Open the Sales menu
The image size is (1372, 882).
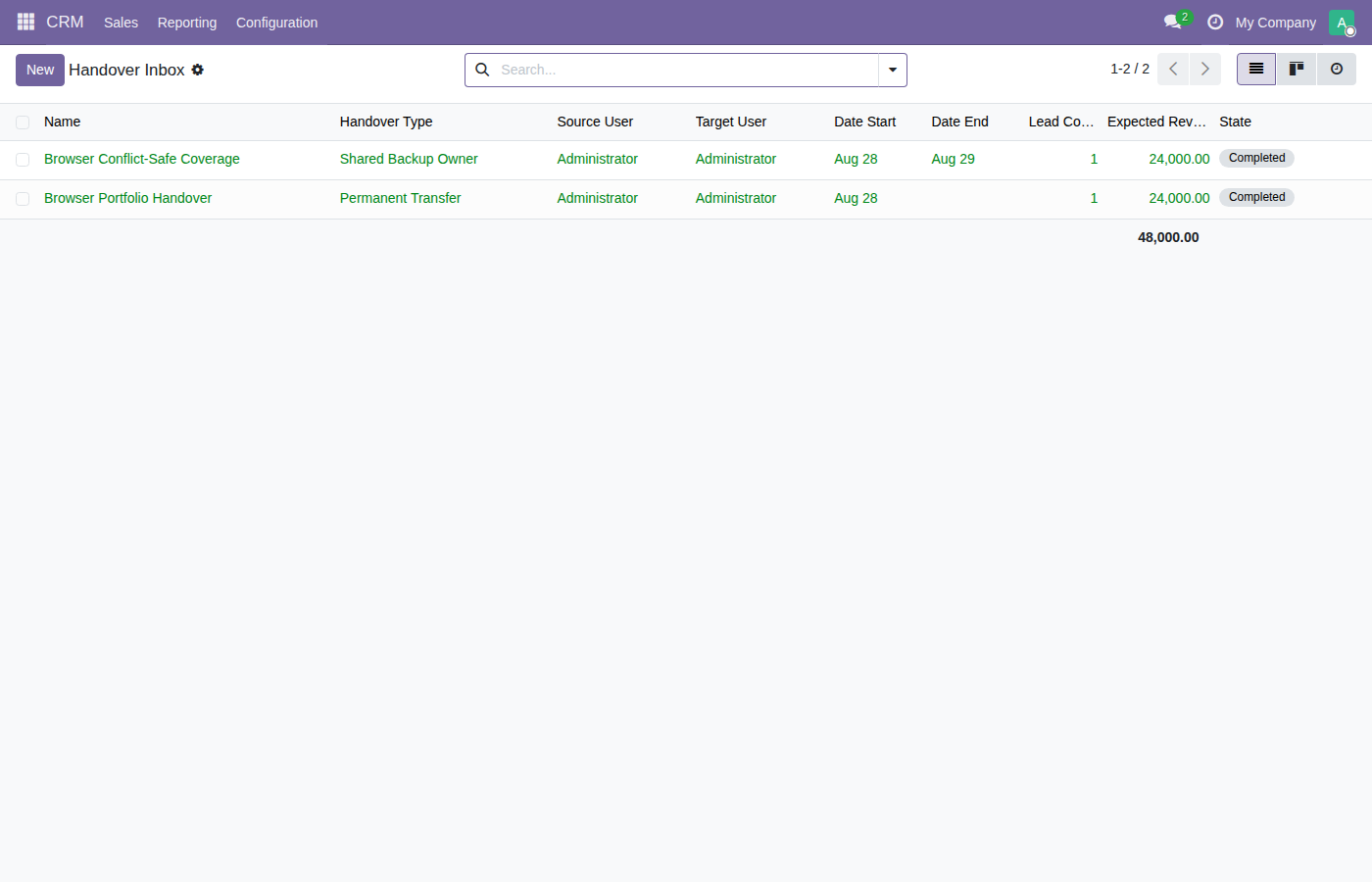(121, 23)
